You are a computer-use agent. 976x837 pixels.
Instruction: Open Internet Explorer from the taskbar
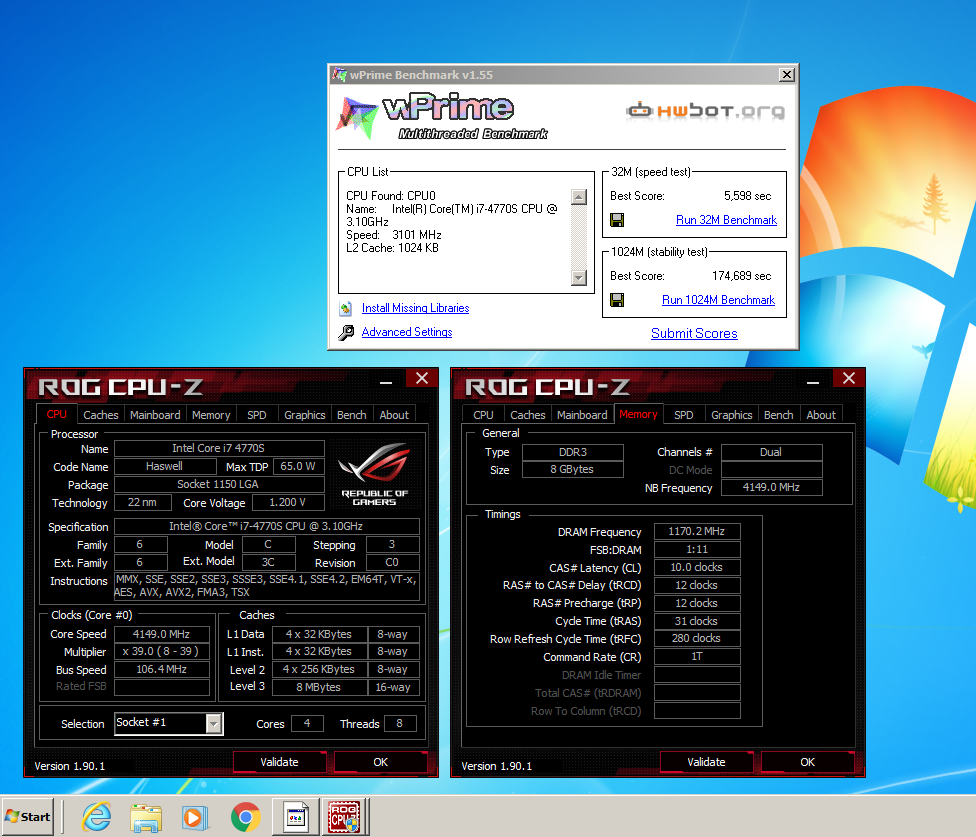click(96, 817)
